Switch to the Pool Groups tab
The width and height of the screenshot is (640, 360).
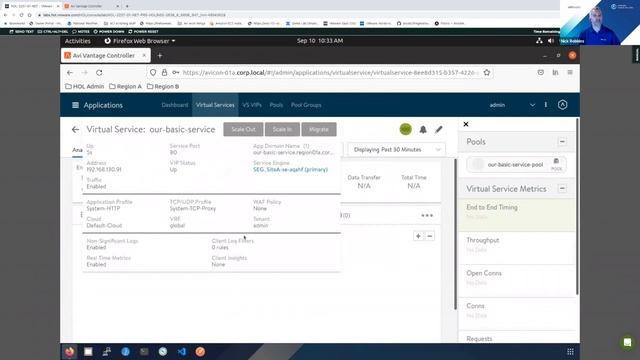pos(306,105)
